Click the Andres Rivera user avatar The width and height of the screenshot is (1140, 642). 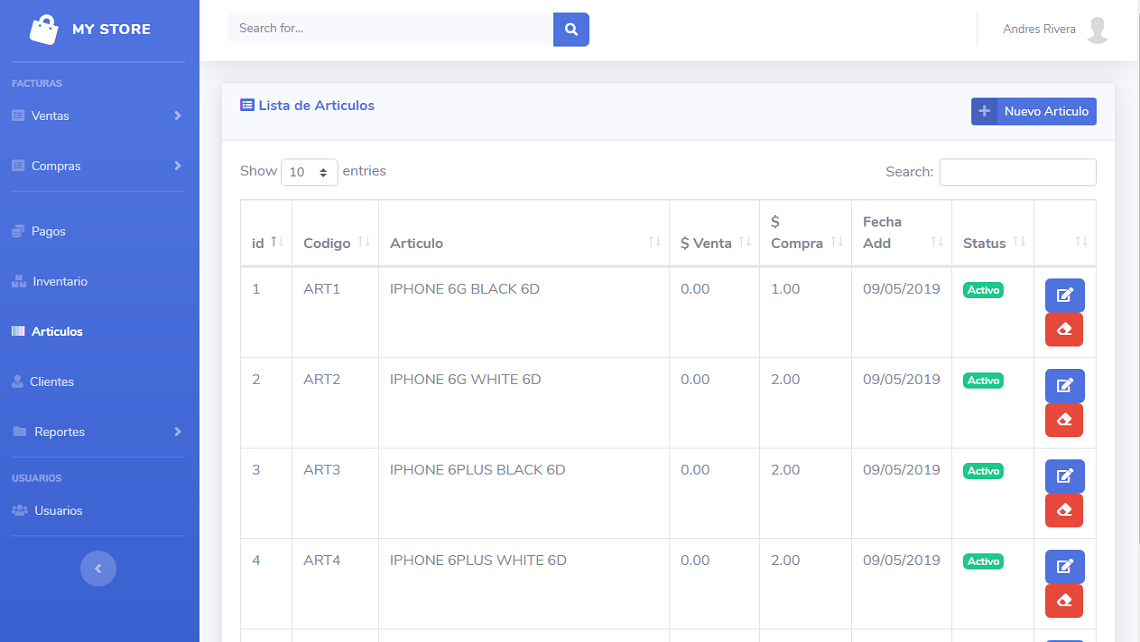[x=1097, y=30]
